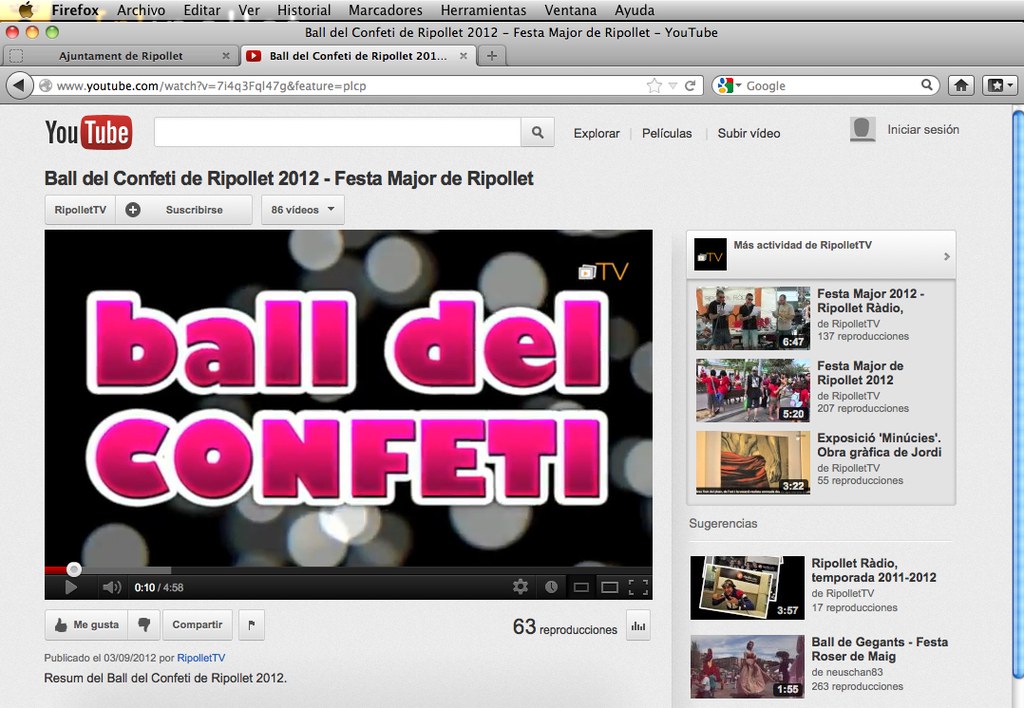Switch to Ajuntament de Ripollet tab
The image size is (1024, 708).
(x=120, y=56)
